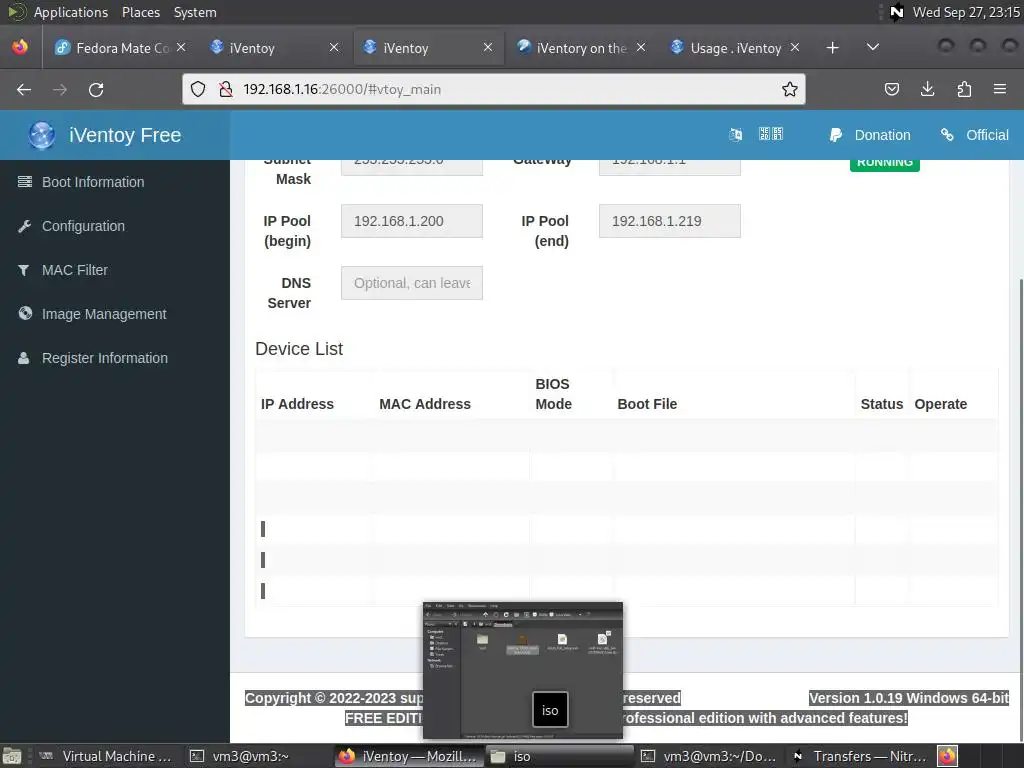Click the insecure connection lock icon

(226, 89)
